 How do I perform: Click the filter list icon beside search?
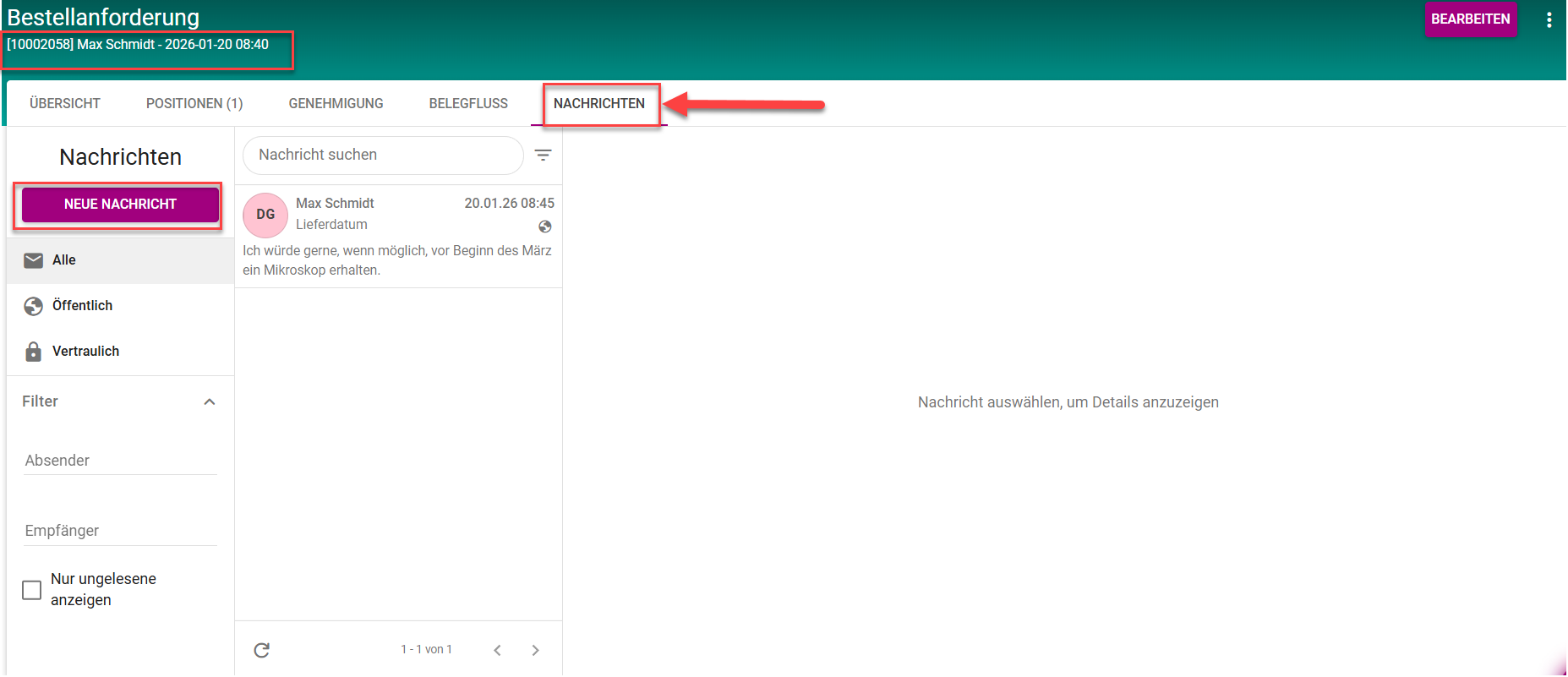[x=543, y=156]
